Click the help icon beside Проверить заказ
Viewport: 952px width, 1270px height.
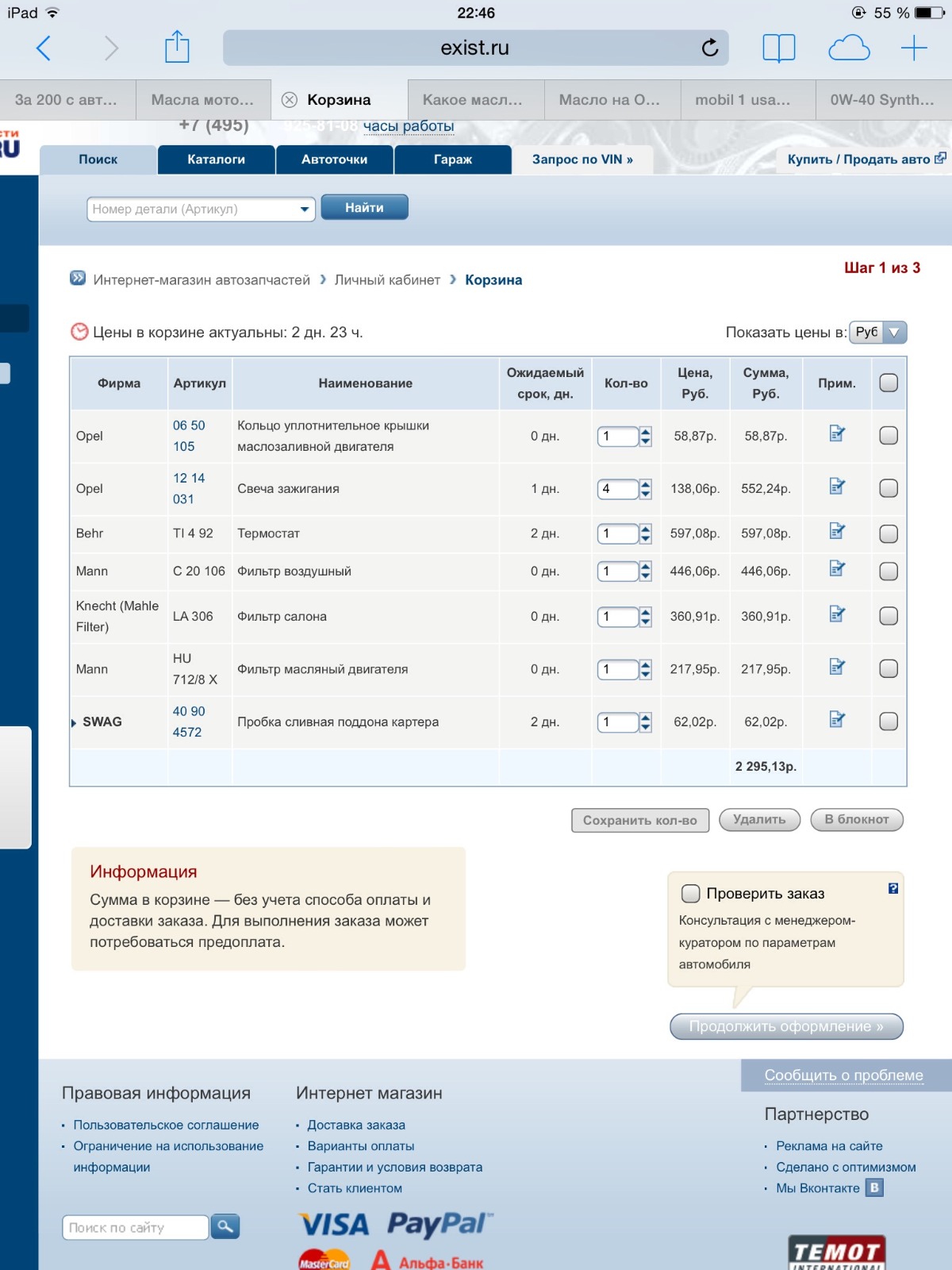point(893,889)
